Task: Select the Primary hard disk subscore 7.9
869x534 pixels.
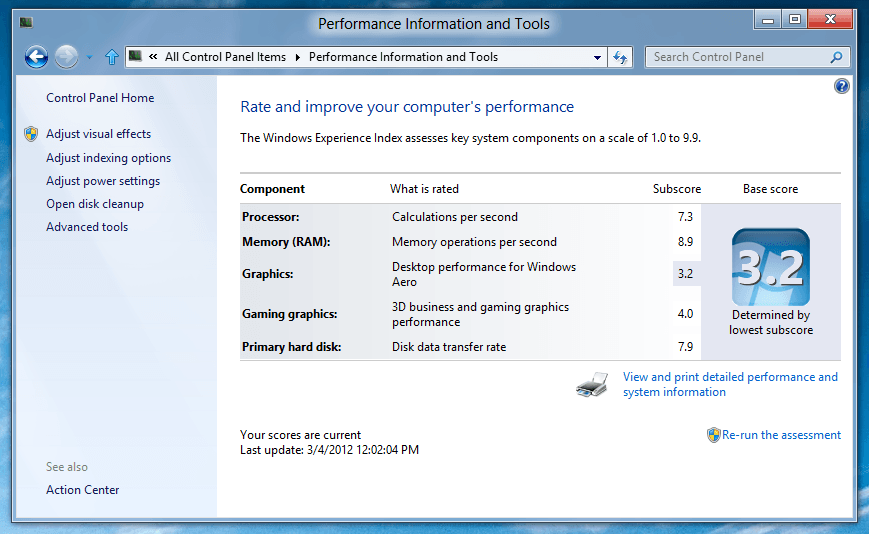Action: coord(685,347)
